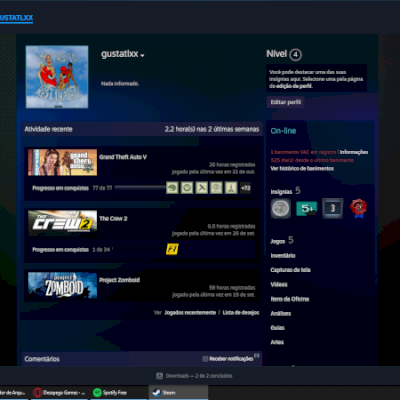Open Vídeos link
400x400 pixels.
coord(279,284)
